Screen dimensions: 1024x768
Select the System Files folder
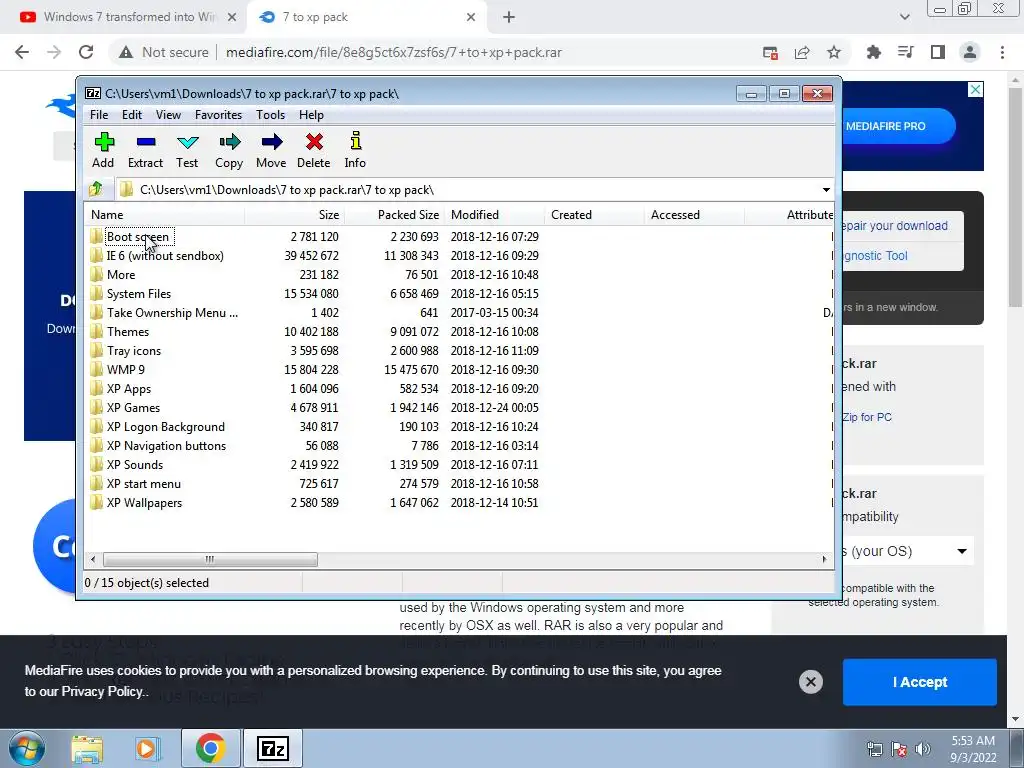click(x=138, y=294)
